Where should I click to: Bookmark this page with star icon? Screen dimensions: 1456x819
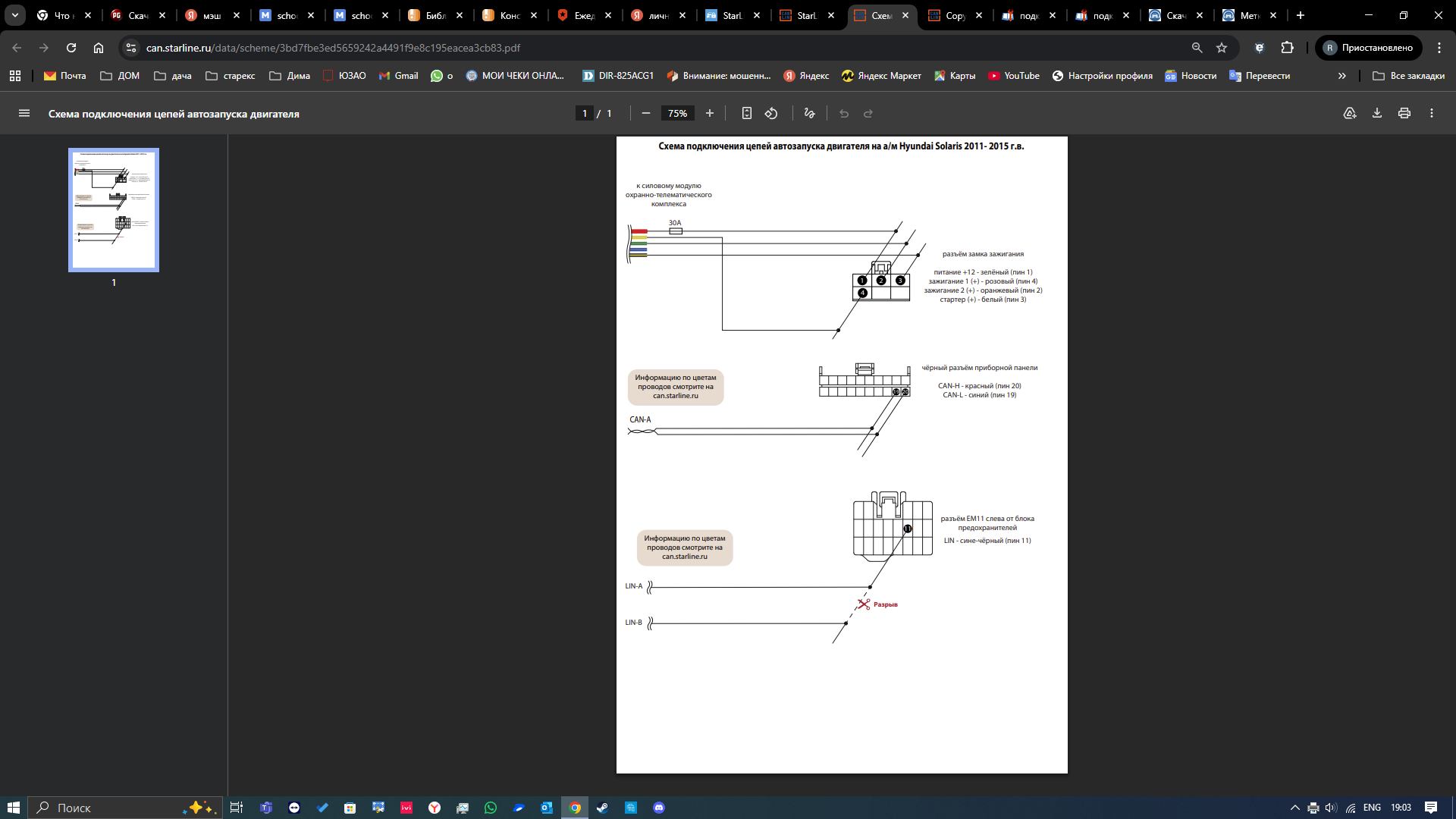1222,48
